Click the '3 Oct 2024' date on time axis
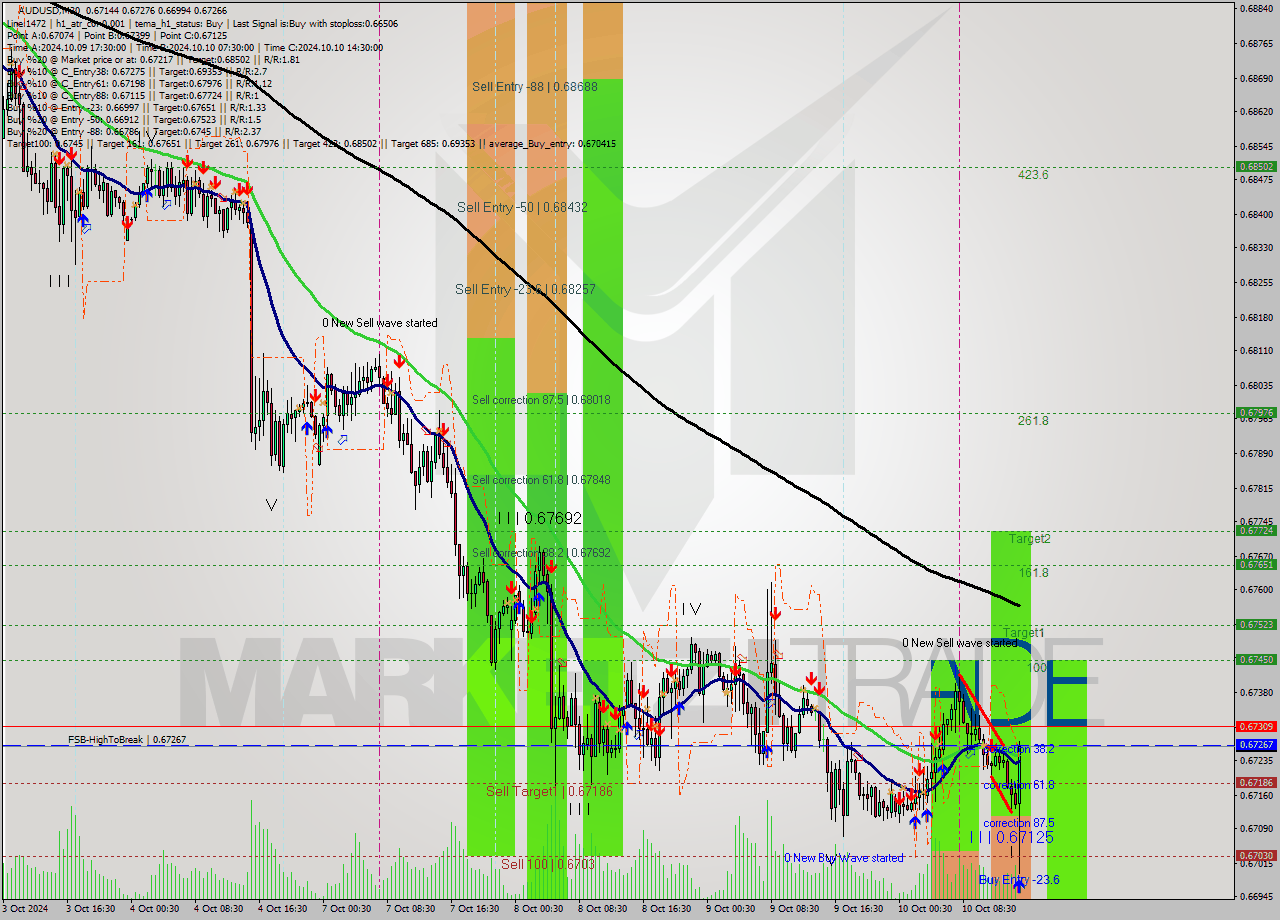 coord(25,909)
